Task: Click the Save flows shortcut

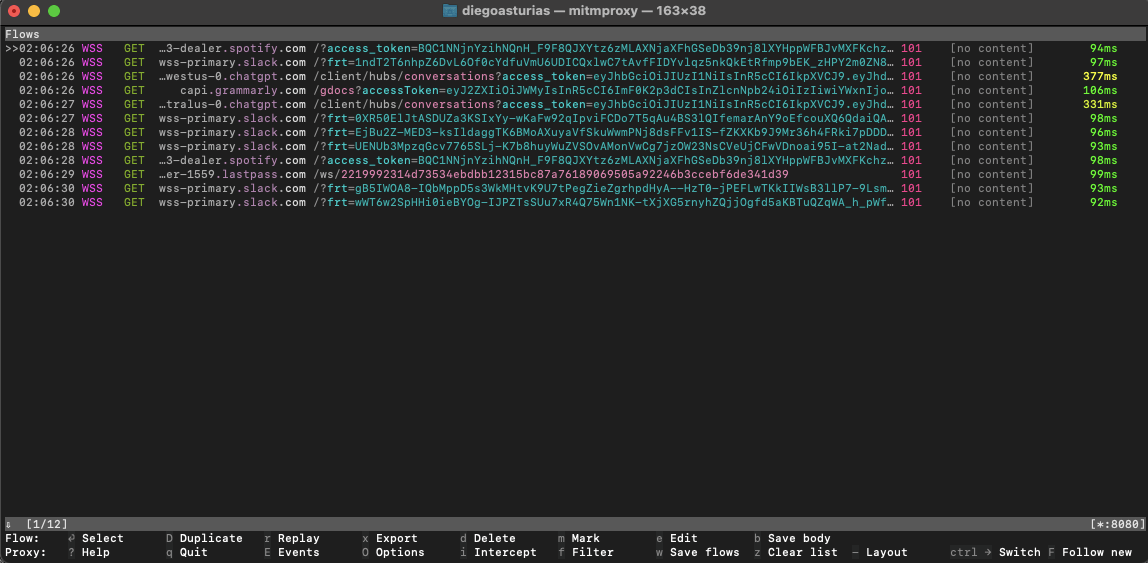Action: 705,552
